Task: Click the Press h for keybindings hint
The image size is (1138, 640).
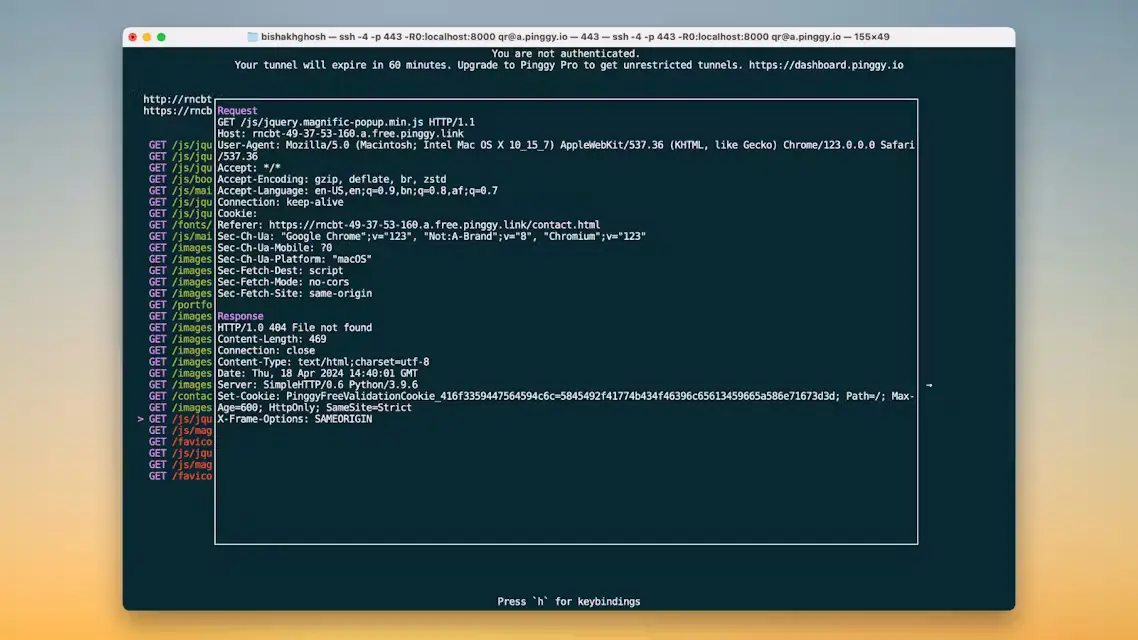Action: pos(569,601)
